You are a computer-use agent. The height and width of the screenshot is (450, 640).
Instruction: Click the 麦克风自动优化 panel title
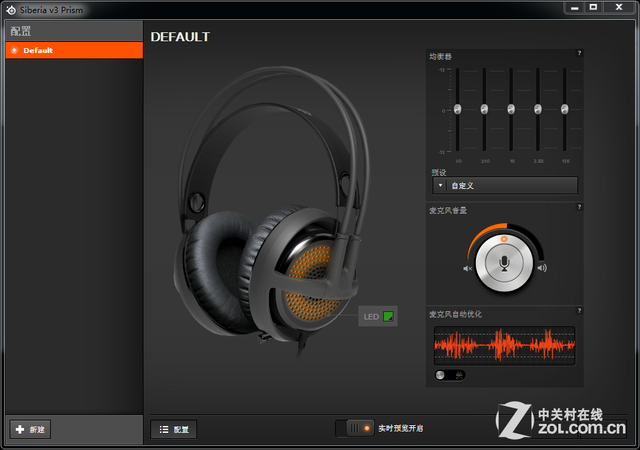(x=455, y=314)
